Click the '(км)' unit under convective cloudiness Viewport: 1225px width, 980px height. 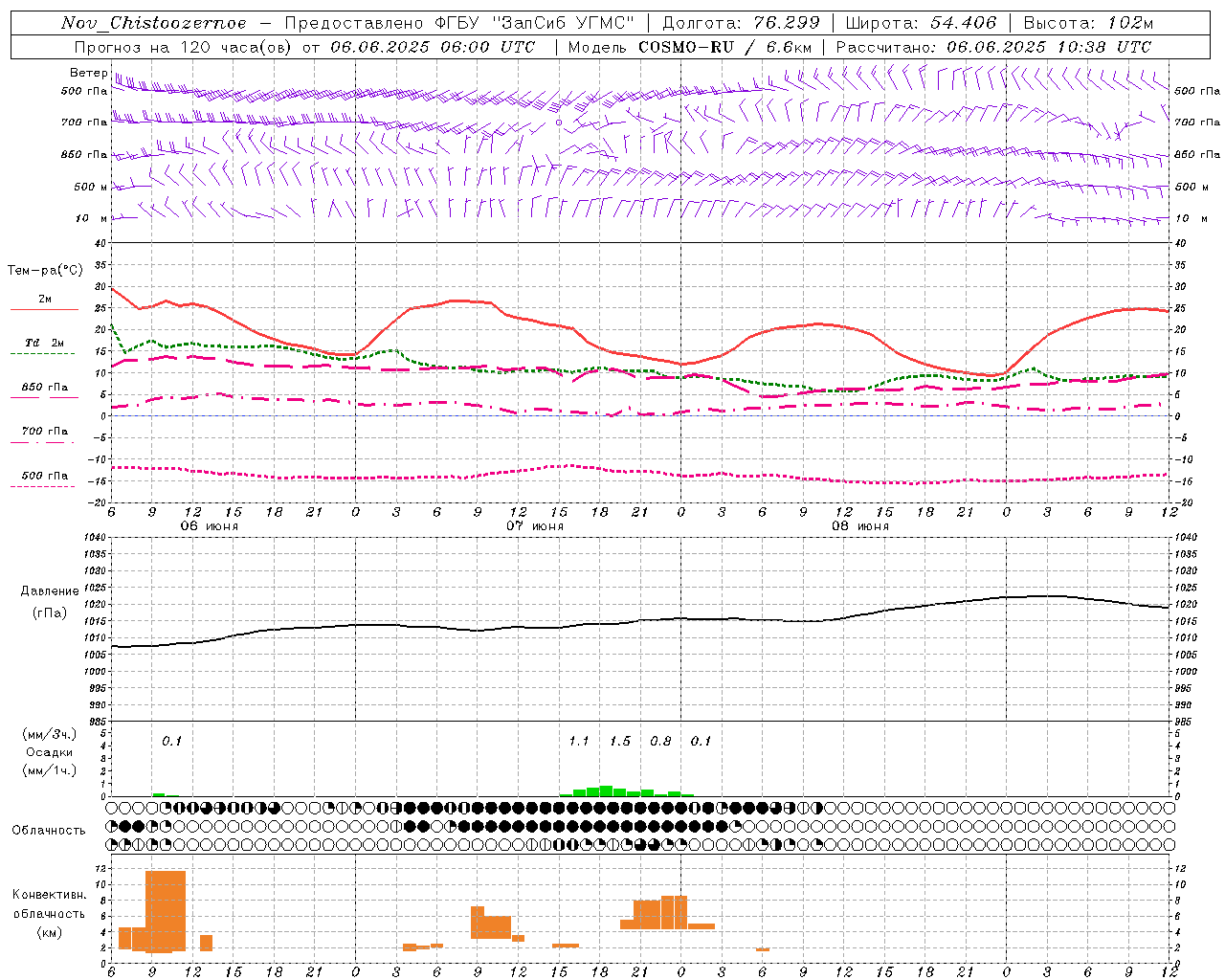[49, 932]
